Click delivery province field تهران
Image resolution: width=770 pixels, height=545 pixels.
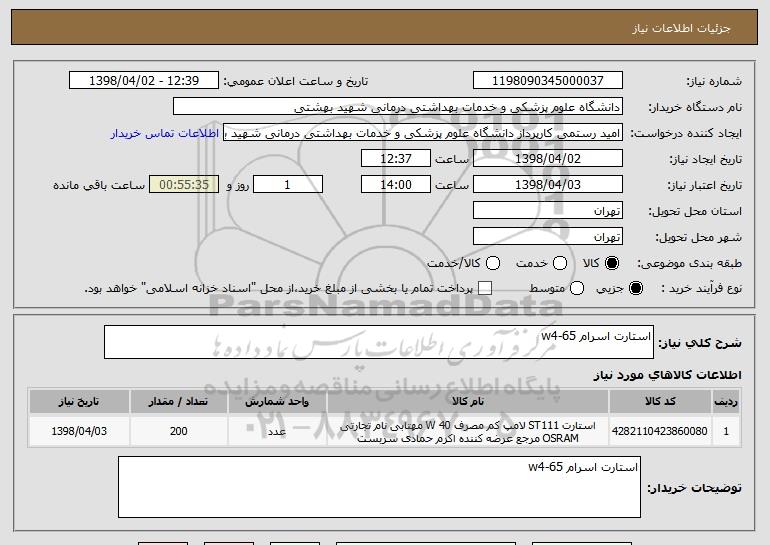click(x=548, y=210)
